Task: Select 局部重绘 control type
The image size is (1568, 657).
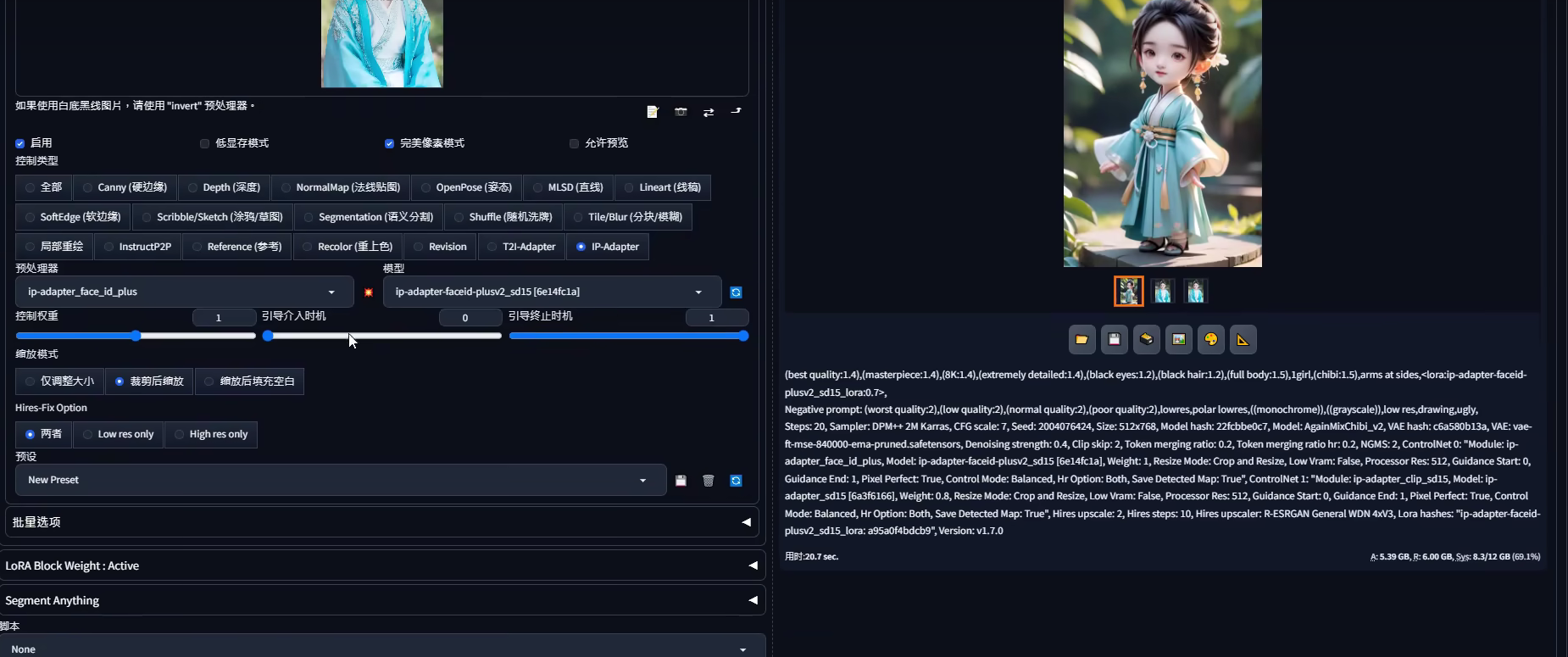Action: (x=54, y=247)
